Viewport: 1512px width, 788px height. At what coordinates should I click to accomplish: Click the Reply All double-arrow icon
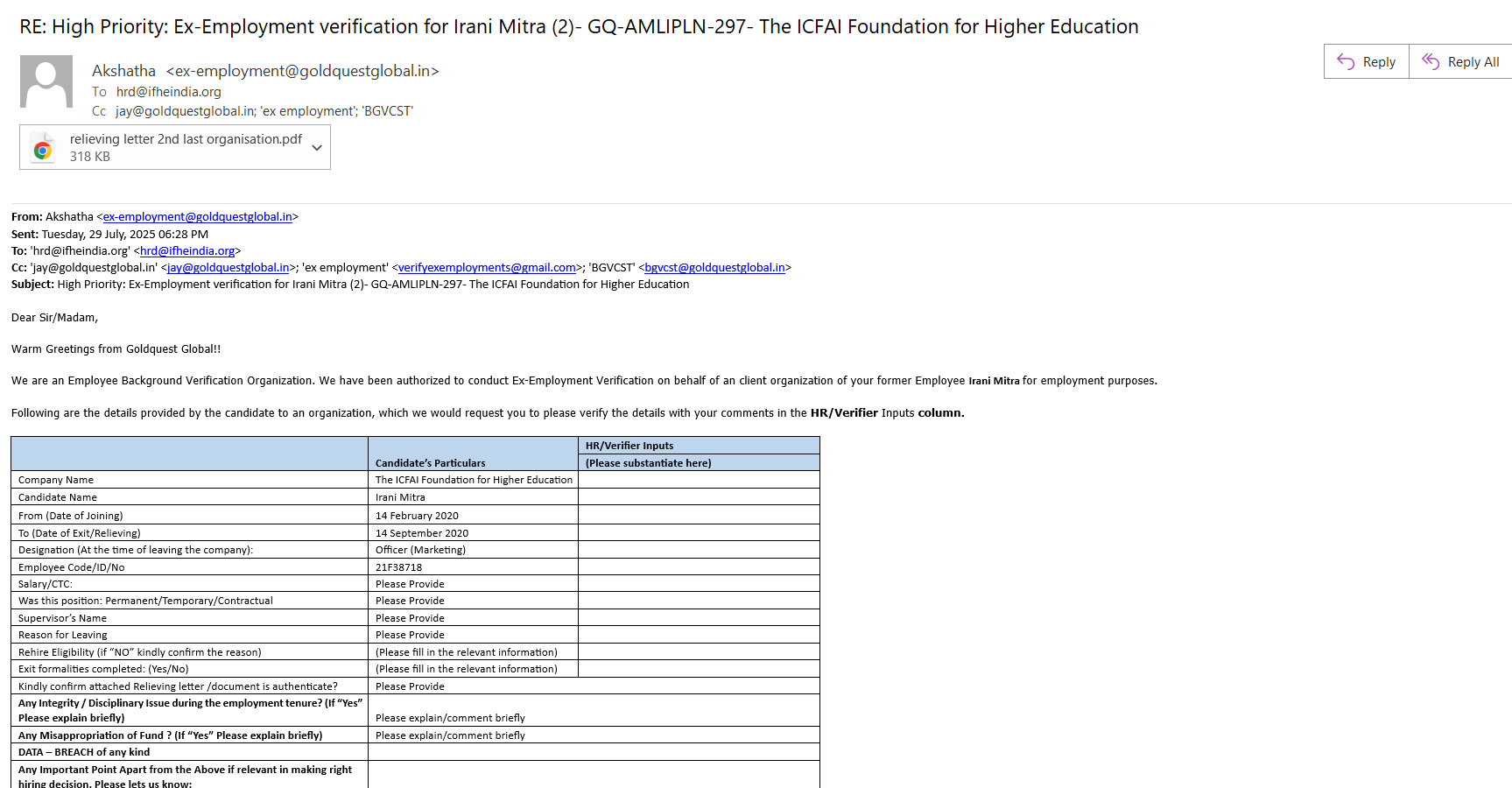point(1431,61)
